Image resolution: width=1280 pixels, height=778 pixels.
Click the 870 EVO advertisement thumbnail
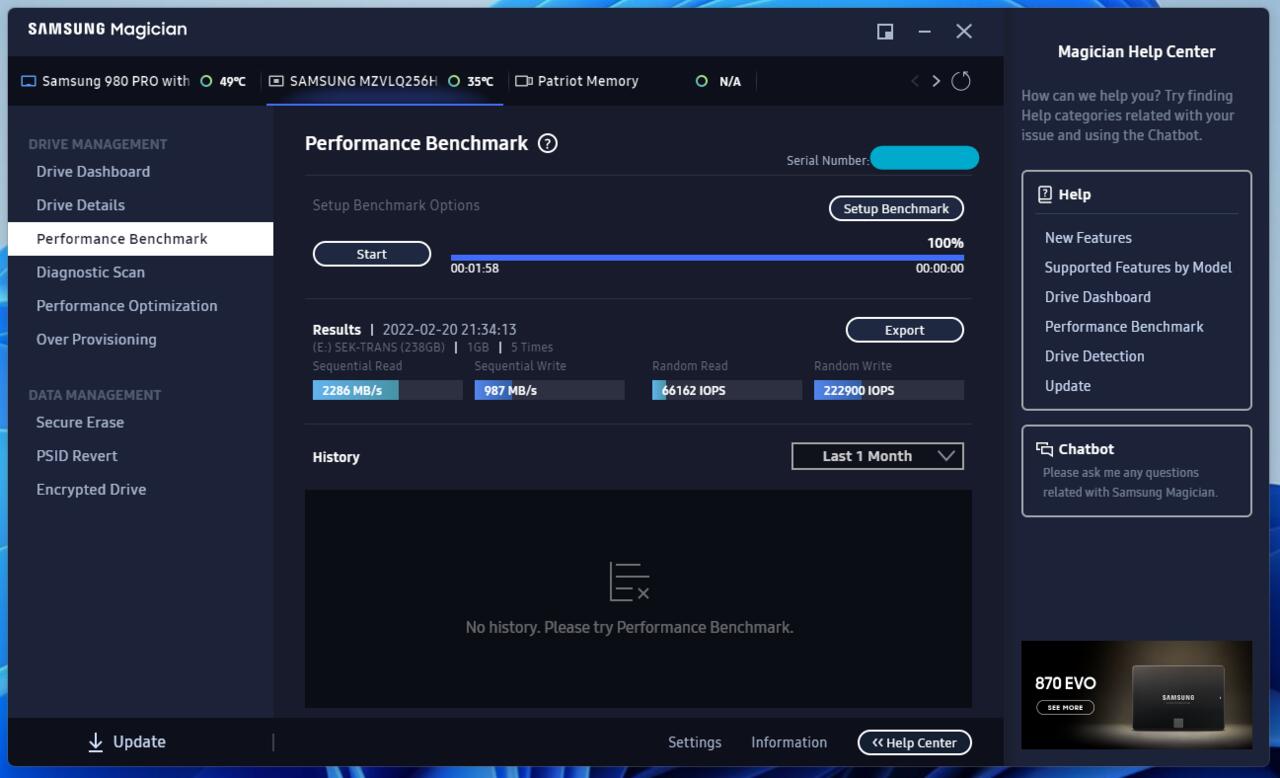[x=1136, y=695]
